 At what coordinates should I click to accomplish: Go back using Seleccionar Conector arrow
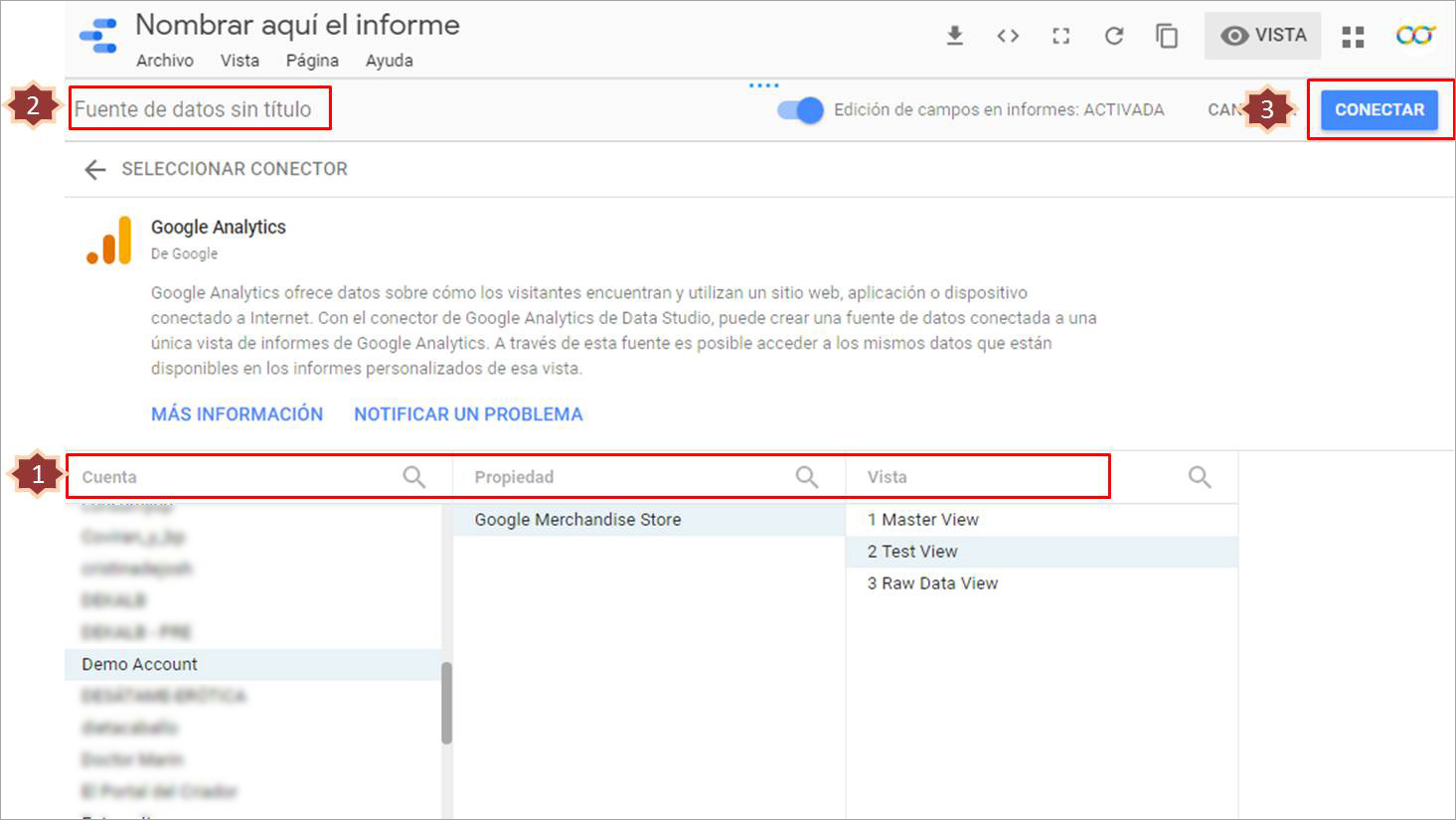point(95,169)
